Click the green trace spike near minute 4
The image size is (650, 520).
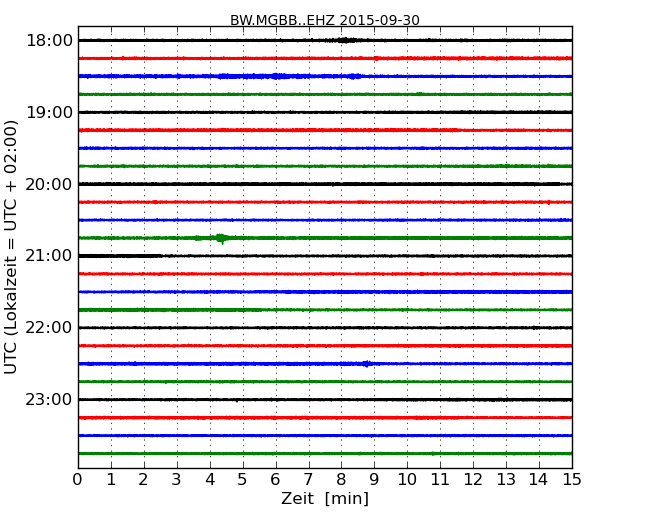pos(221,238)
